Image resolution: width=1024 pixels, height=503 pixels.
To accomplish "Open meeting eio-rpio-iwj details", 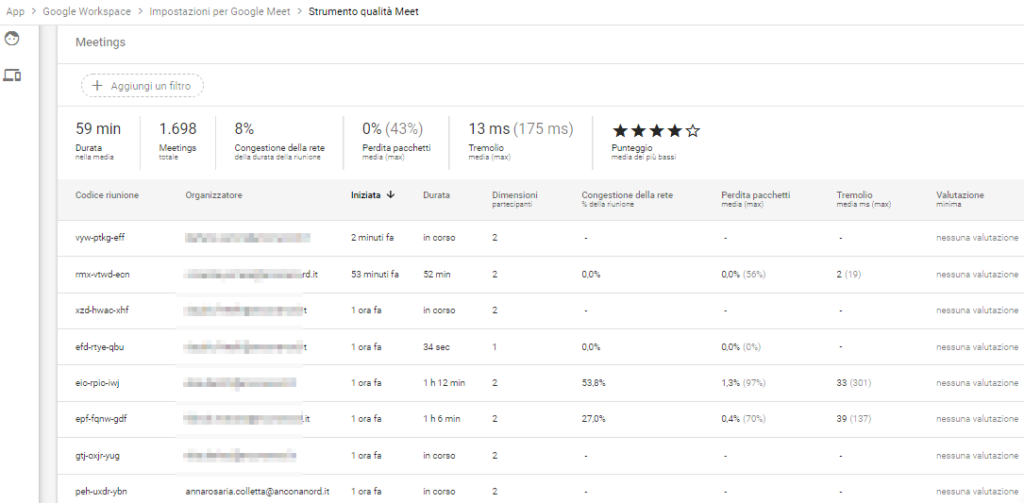I will click(x=98, y=383).
